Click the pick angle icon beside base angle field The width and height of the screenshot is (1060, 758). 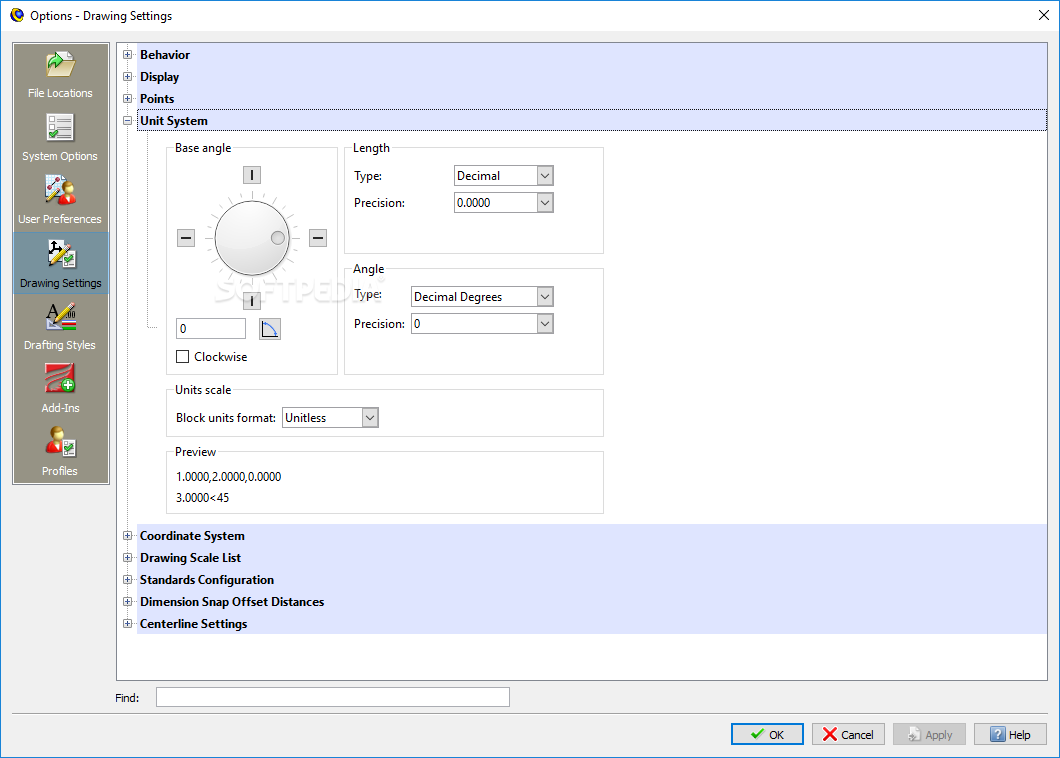coord(270,329)
